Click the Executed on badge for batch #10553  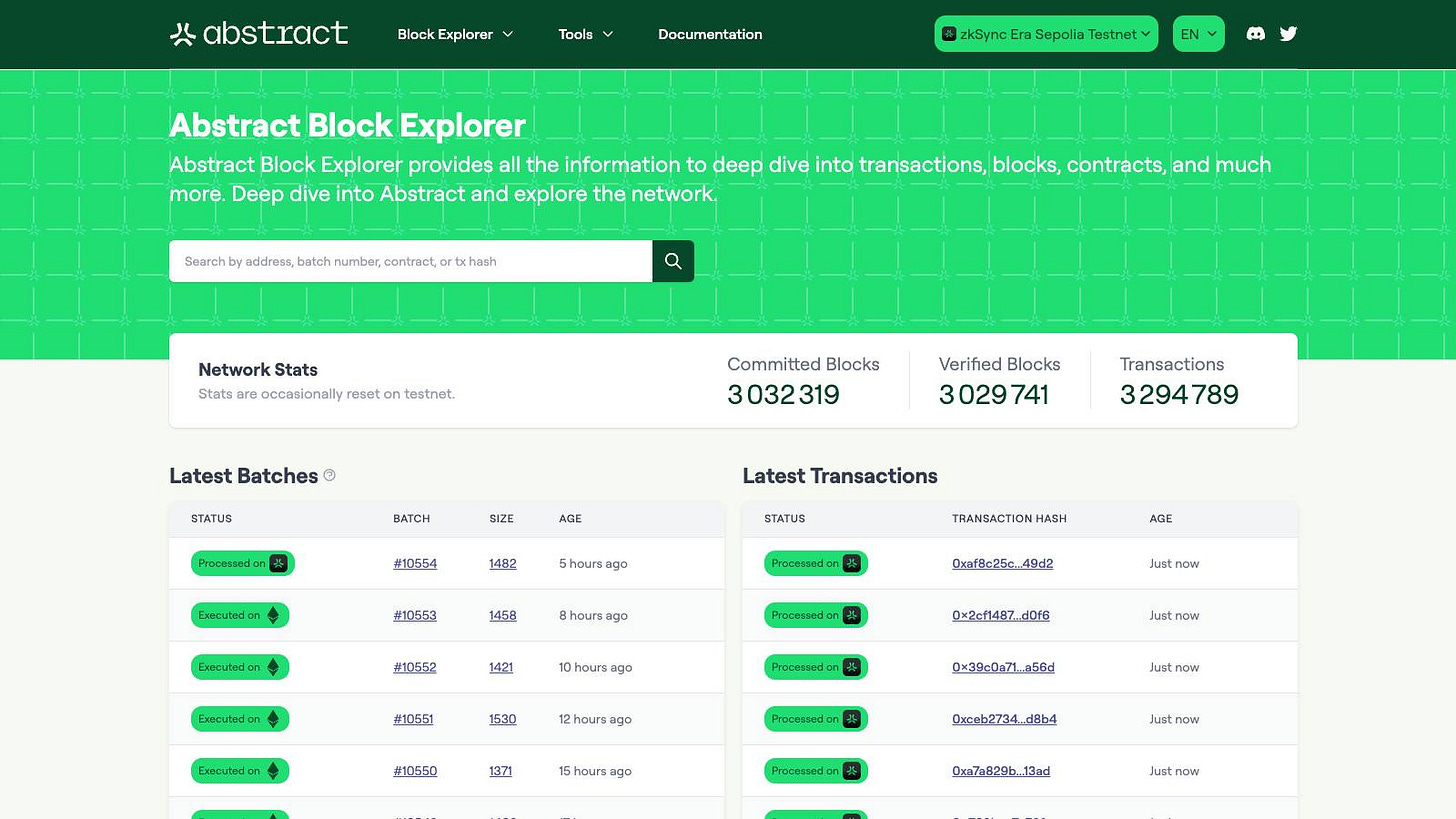point(240,615)
